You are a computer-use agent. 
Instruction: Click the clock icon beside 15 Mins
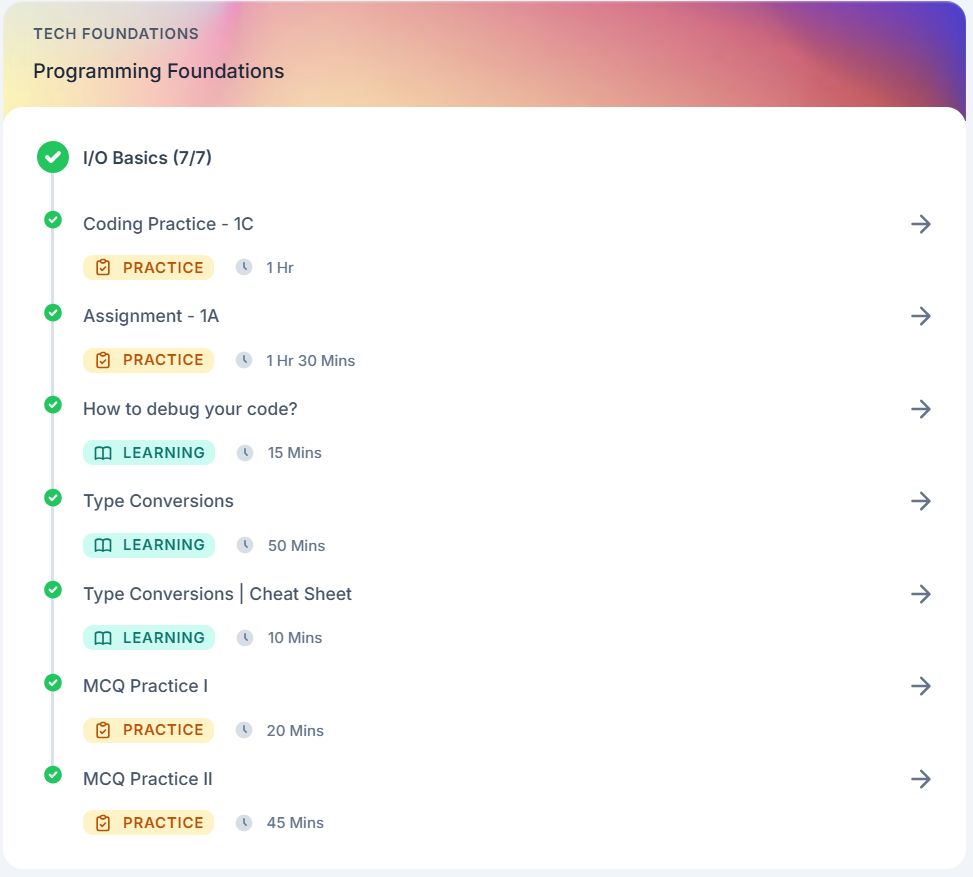click(x=245, y=453)
